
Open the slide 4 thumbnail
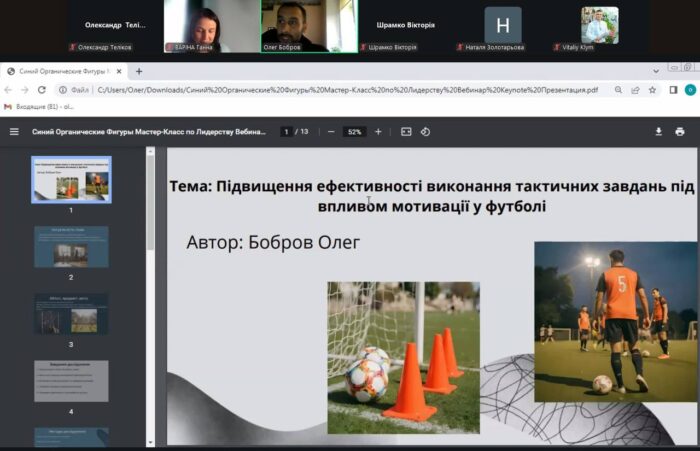coord(71,380)
